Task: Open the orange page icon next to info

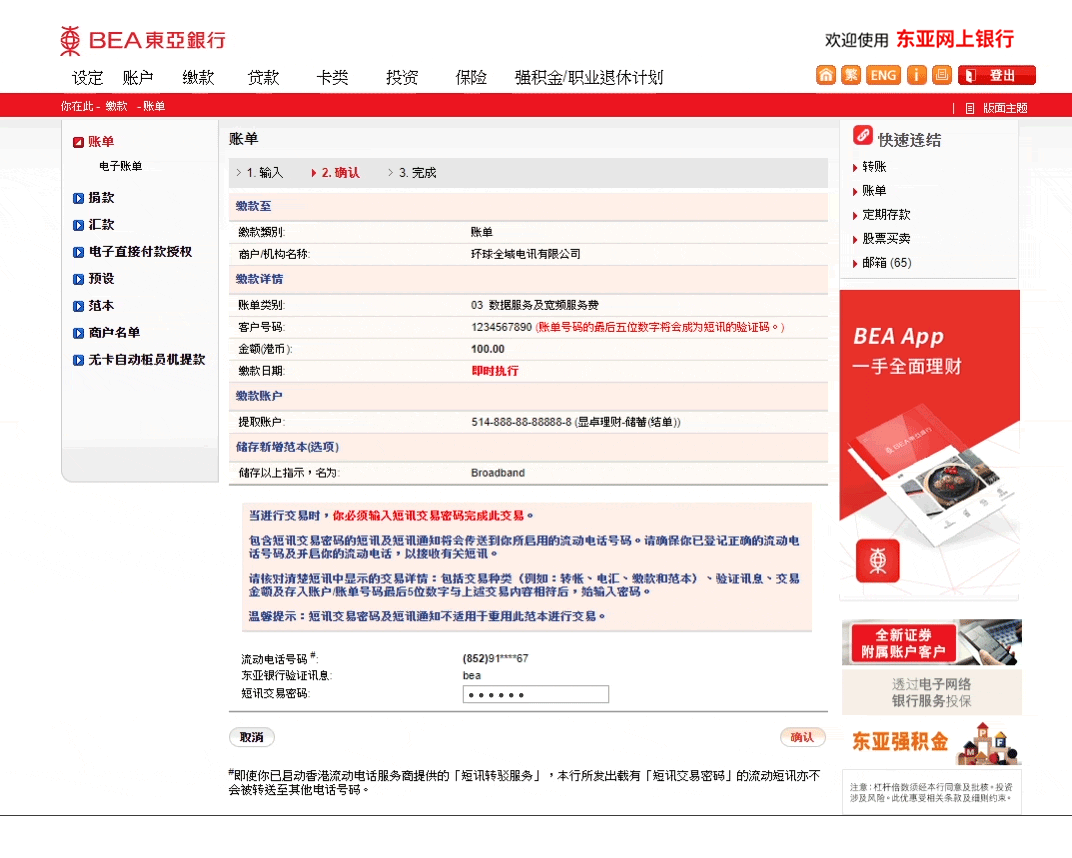Action: pyautogui.click(x=941, y=75)
